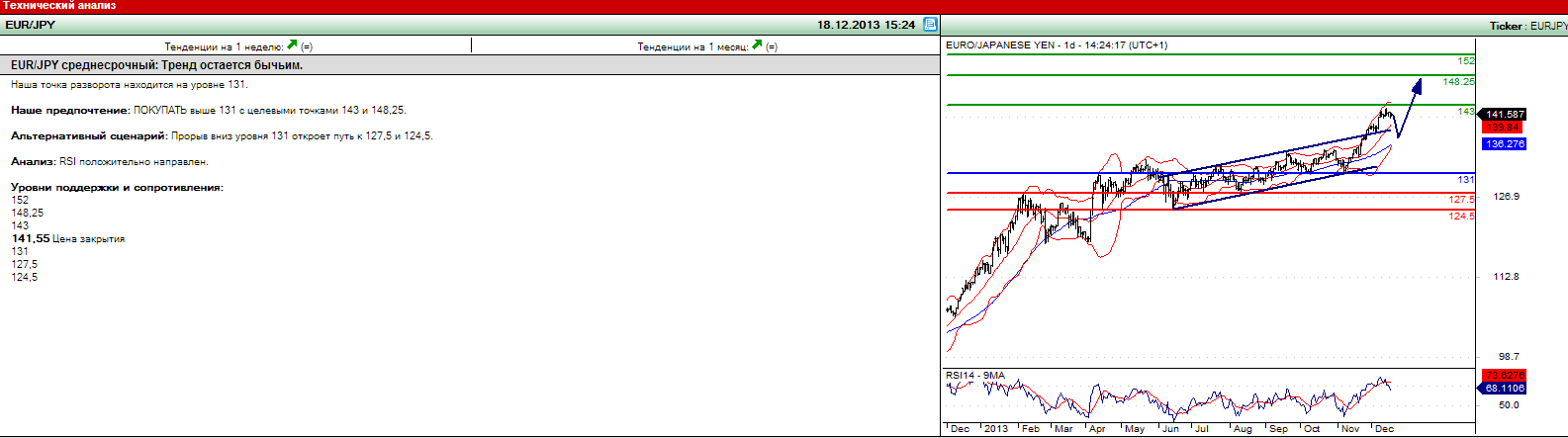Click the 98.7 price axis value

point(1508,357)
